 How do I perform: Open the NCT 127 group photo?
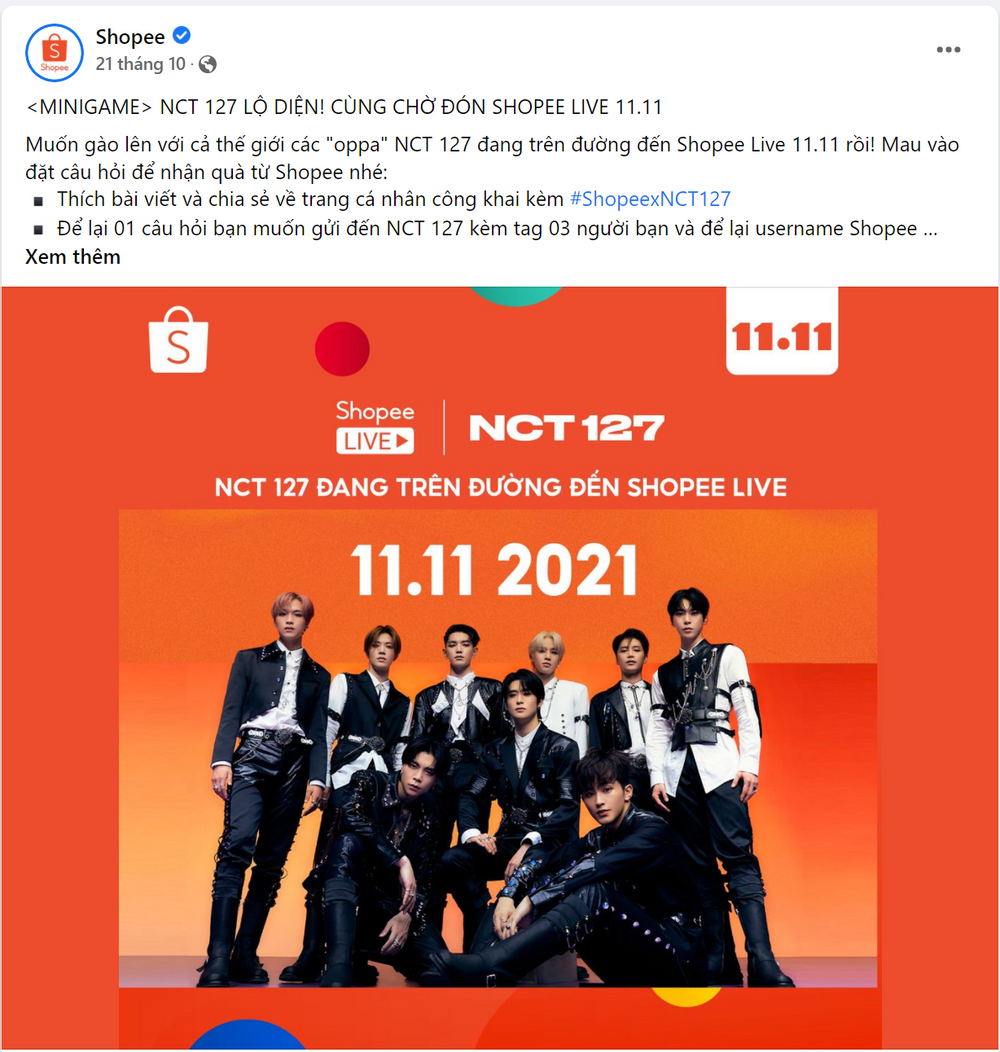click(498, 748)
